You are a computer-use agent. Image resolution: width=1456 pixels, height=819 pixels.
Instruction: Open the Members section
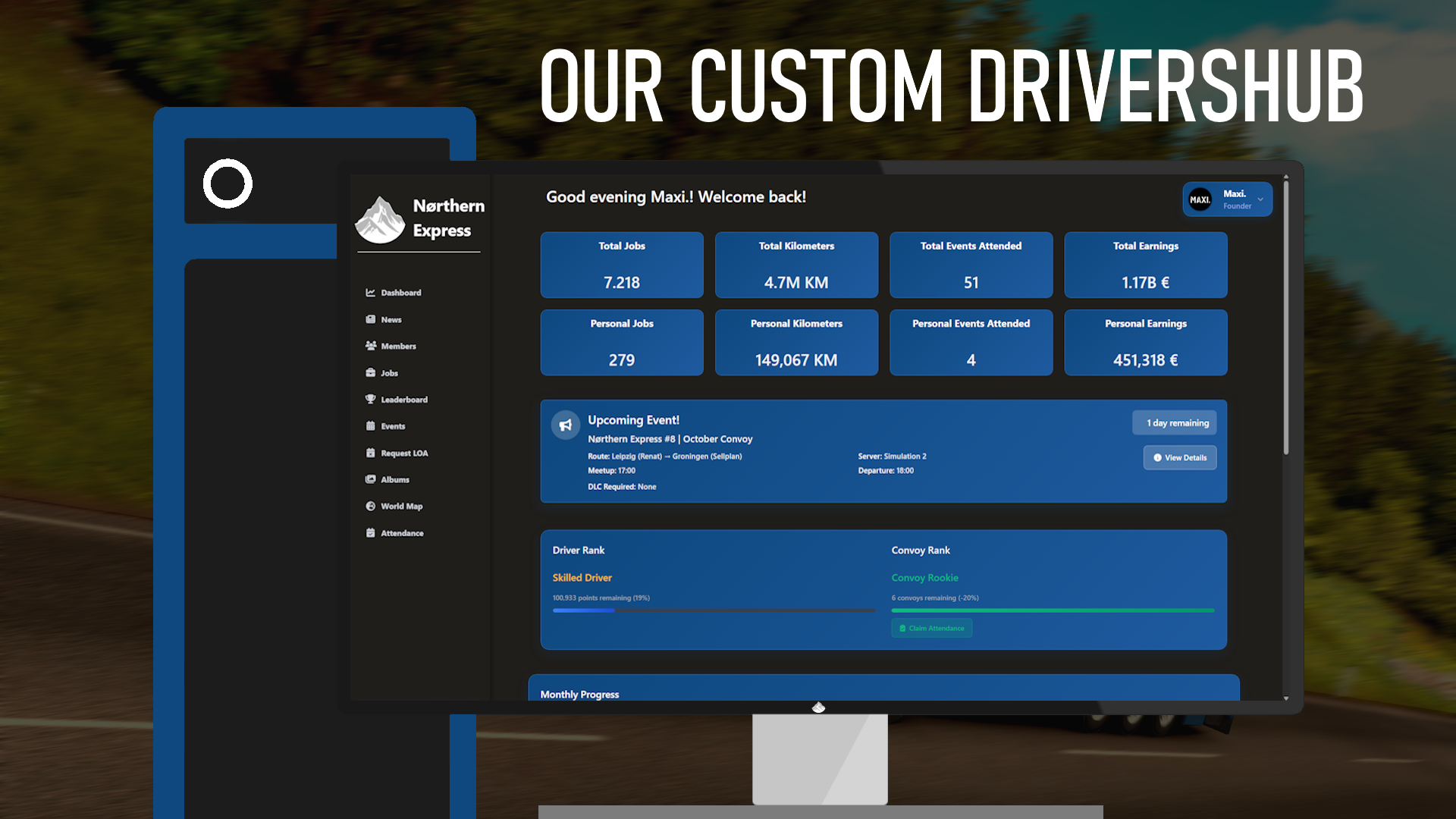click(391, 346)
